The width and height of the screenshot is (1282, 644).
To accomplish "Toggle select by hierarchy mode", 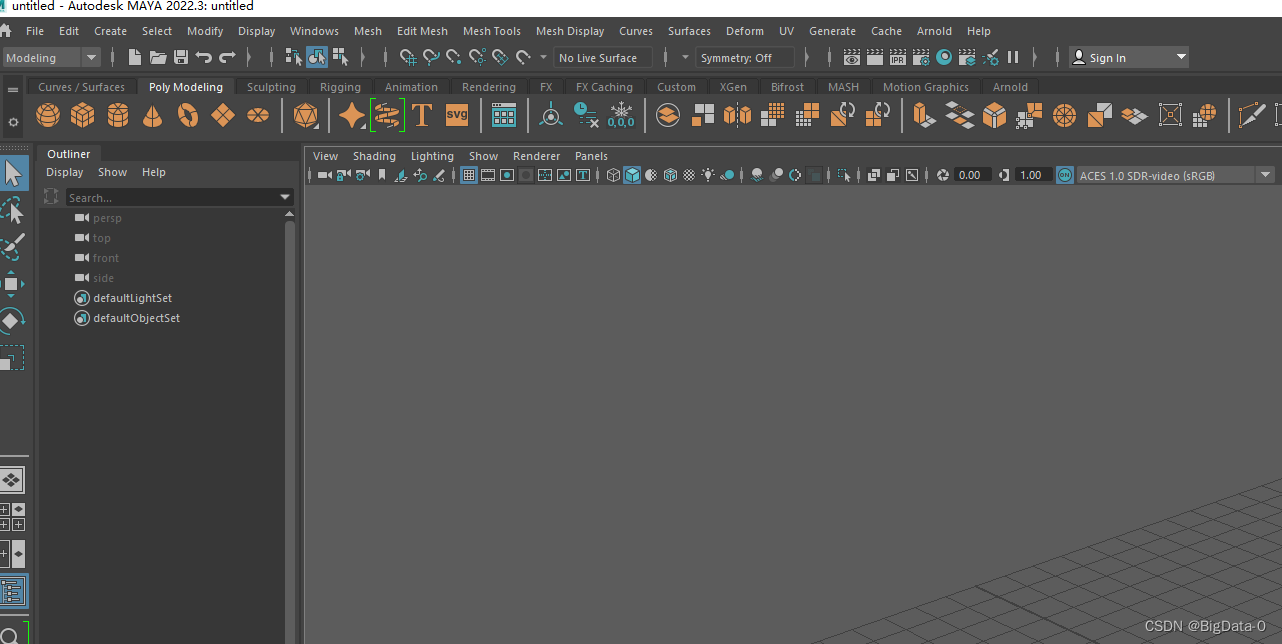I will 294,57.
